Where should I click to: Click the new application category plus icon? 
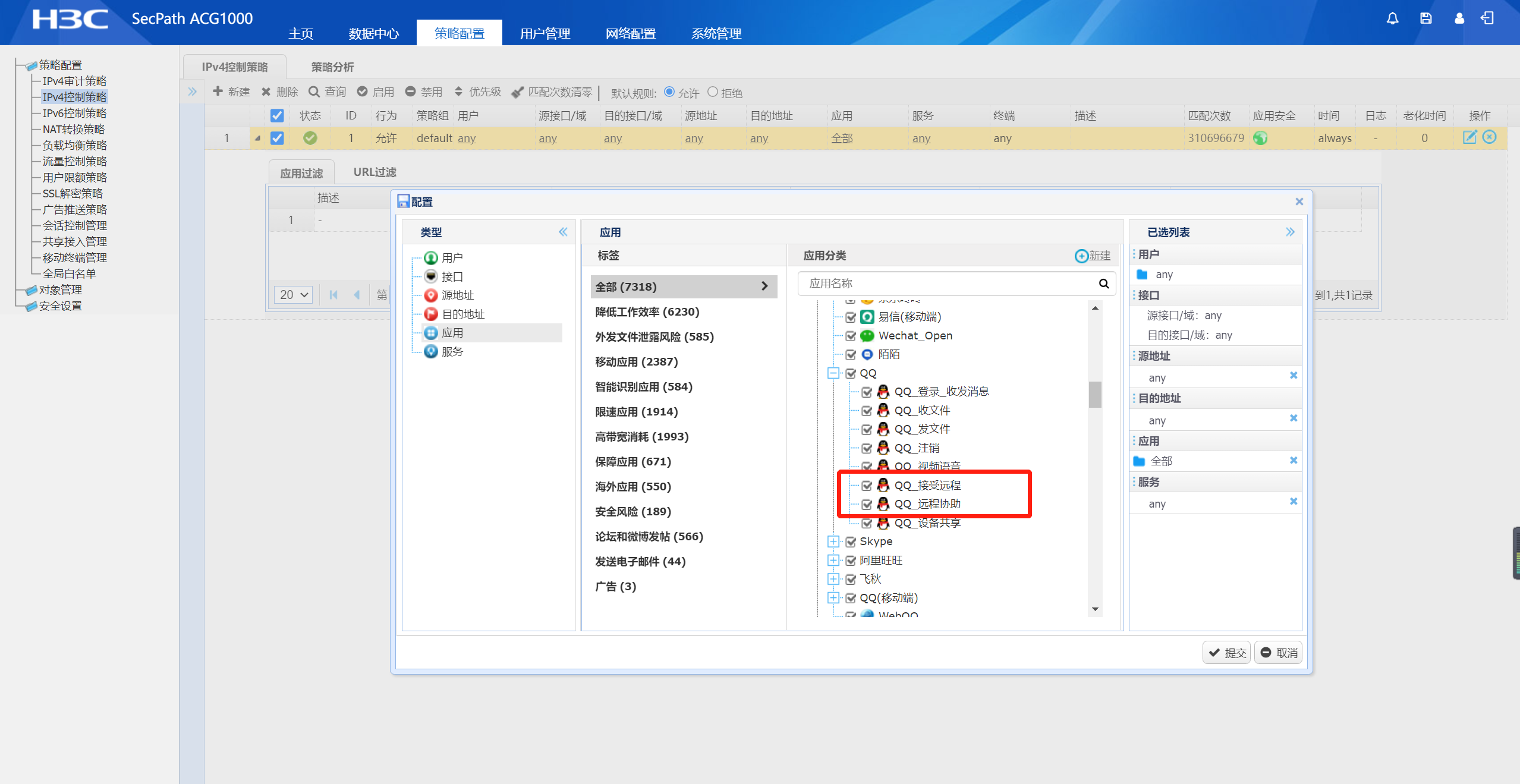1081,256
